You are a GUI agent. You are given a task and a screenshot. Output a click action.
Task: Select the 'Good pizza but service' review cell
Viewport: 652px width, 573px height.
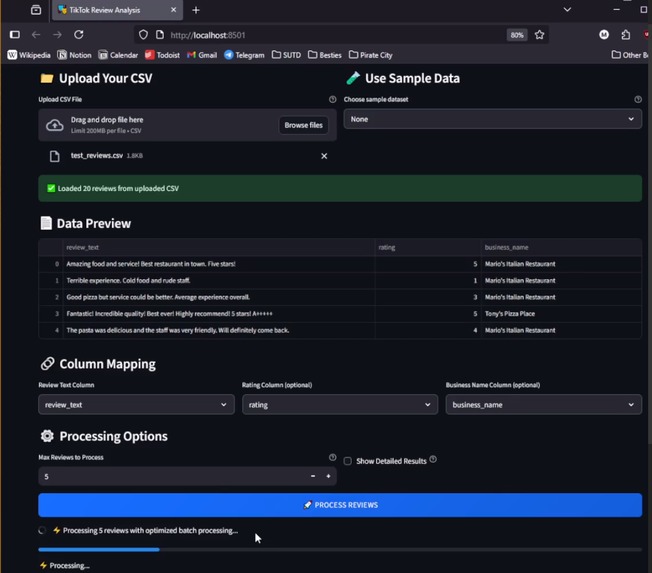(x=218, y=297)
